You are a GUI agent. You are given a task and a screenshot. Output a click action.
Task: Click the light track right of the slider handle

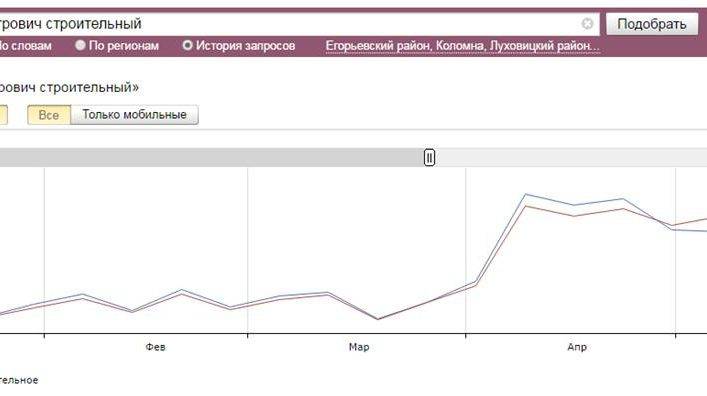tap(571, 157)
